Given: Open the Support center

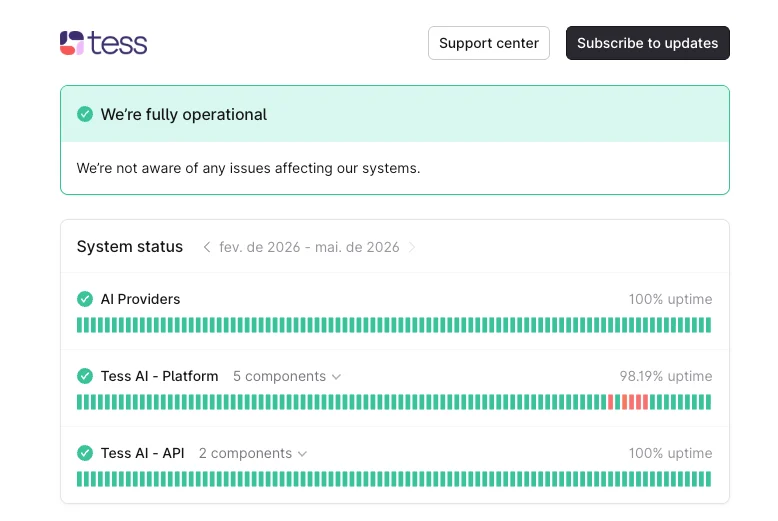Looking at the screenshot, I should point(489,43).
